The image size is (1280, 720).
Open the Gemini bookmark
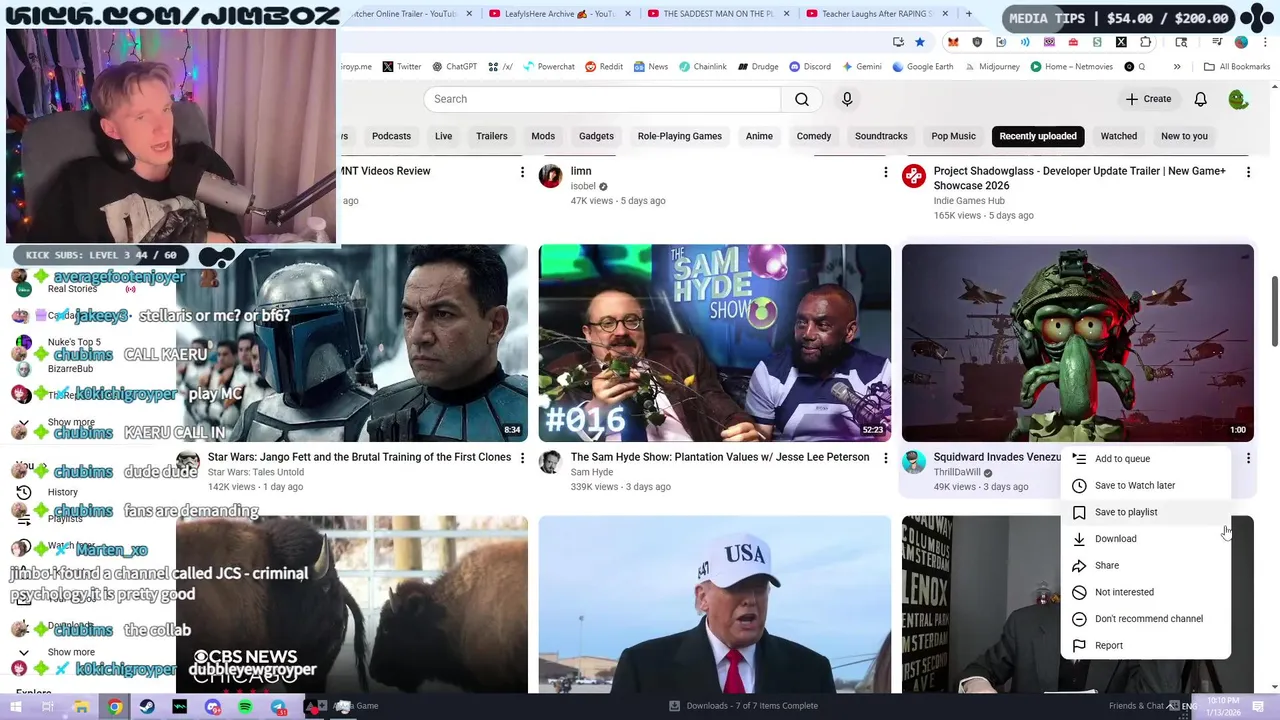pyautogui.click(x=861, y=67)
